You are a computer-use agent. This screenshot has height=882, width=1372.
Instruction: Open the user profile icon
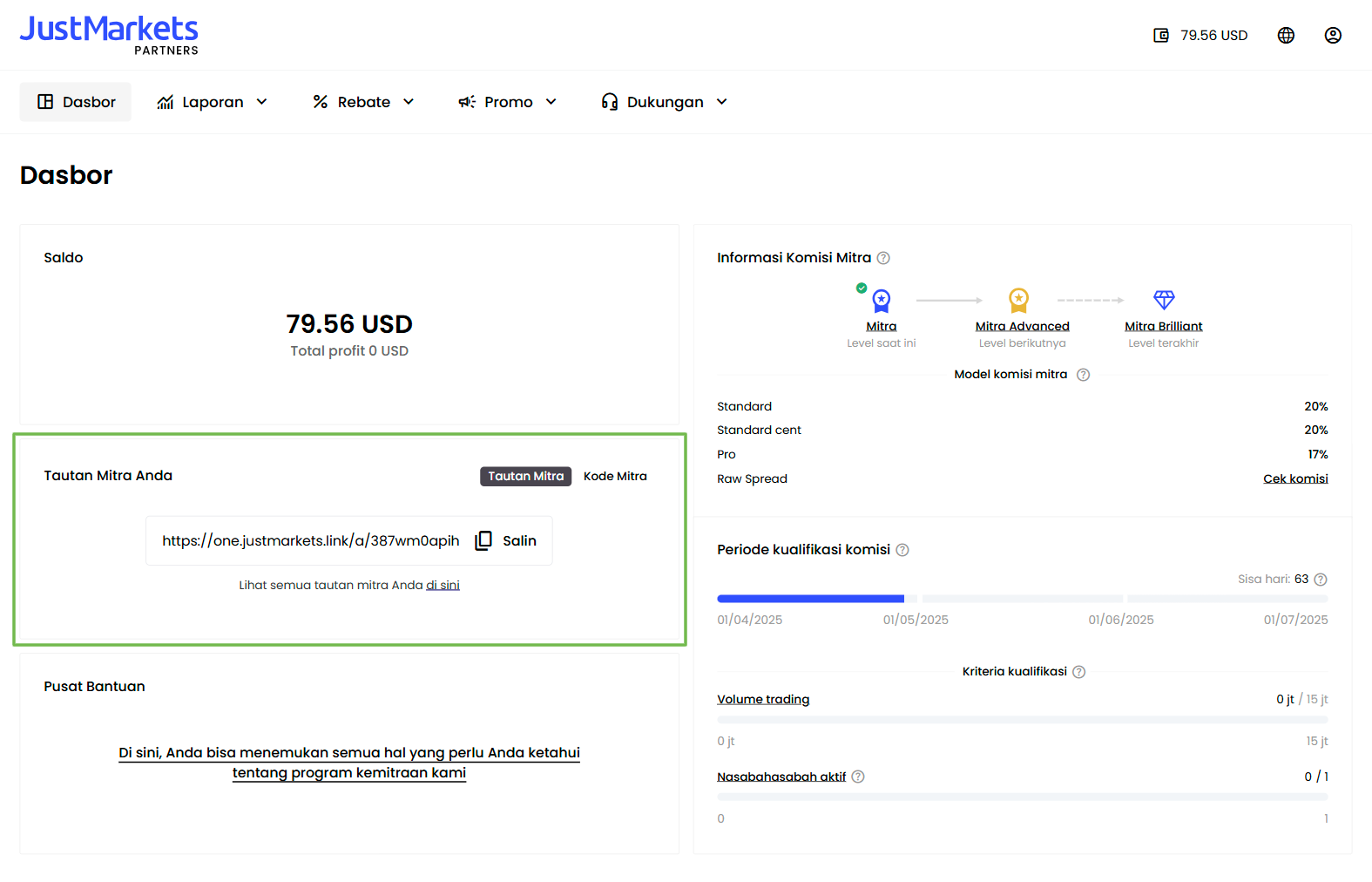pos(1333,36)
